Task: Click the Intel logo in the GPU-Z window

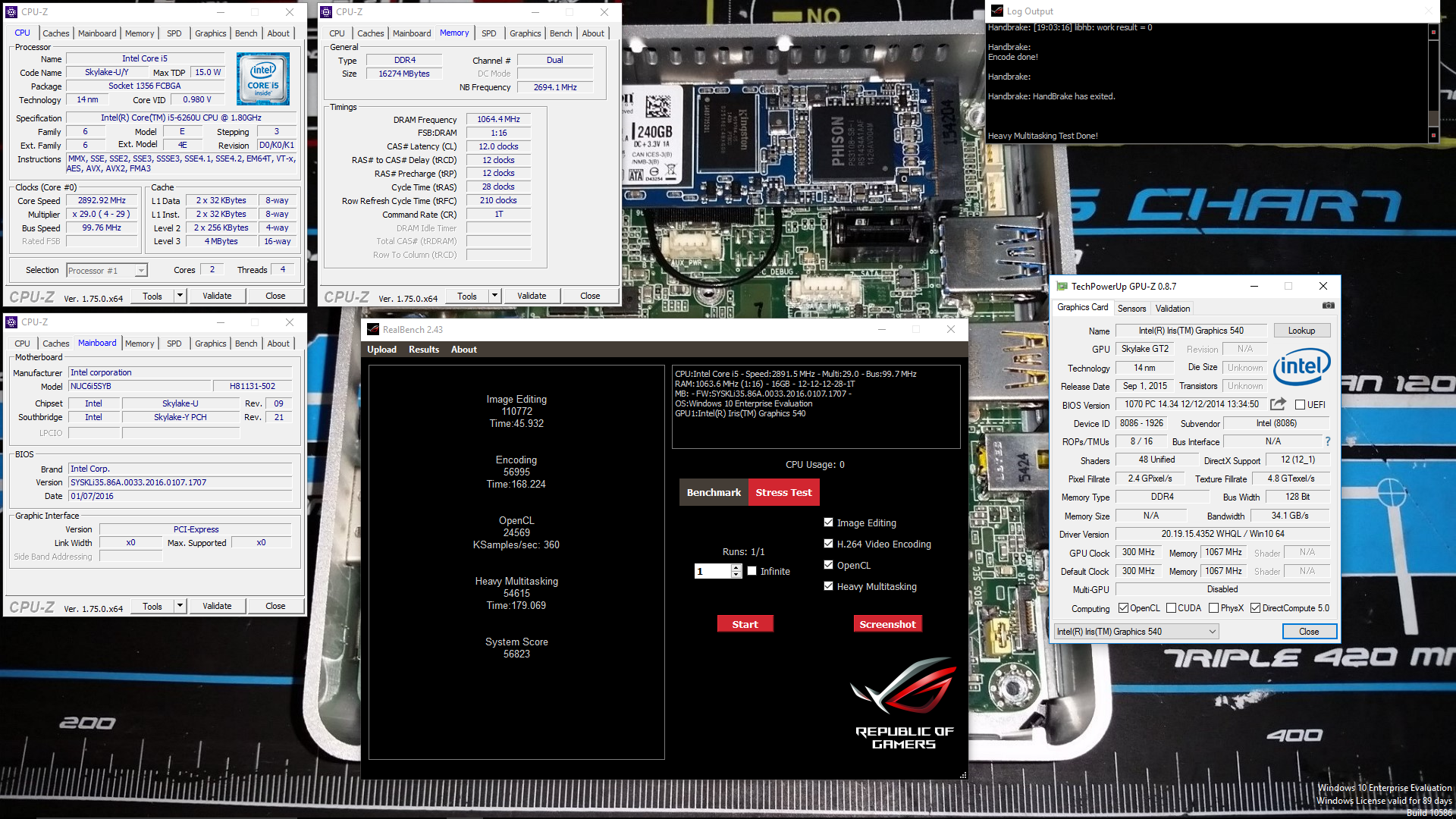Action: point(1302,367)
